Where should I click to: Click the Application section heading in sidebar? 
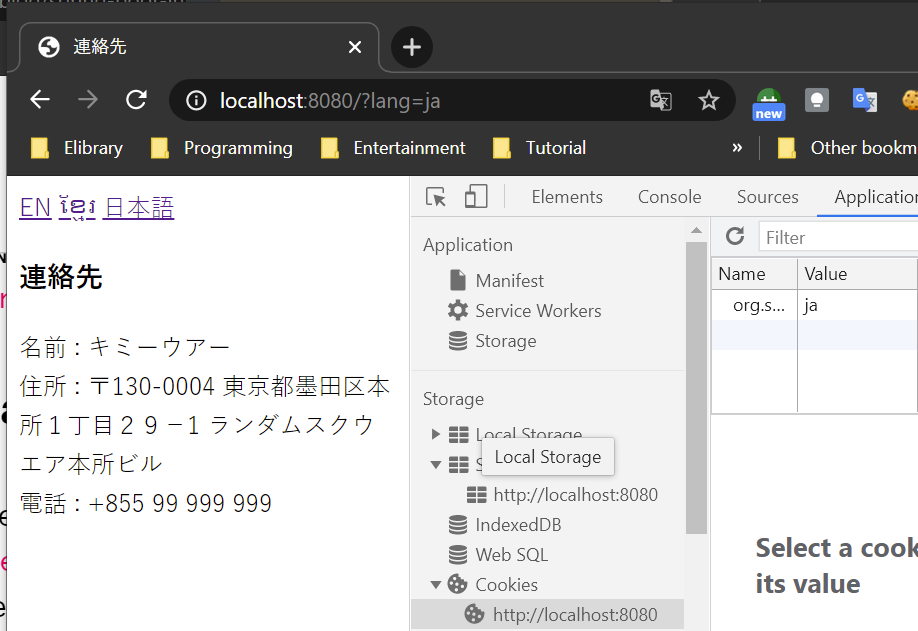[x=468, y=245]
